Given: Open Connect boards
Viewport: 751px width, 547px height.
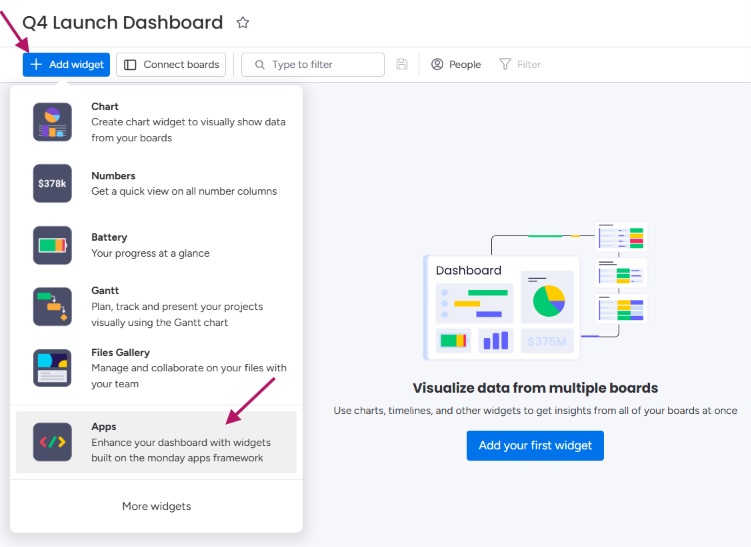Looking at the screenshot, I should 171,65.
